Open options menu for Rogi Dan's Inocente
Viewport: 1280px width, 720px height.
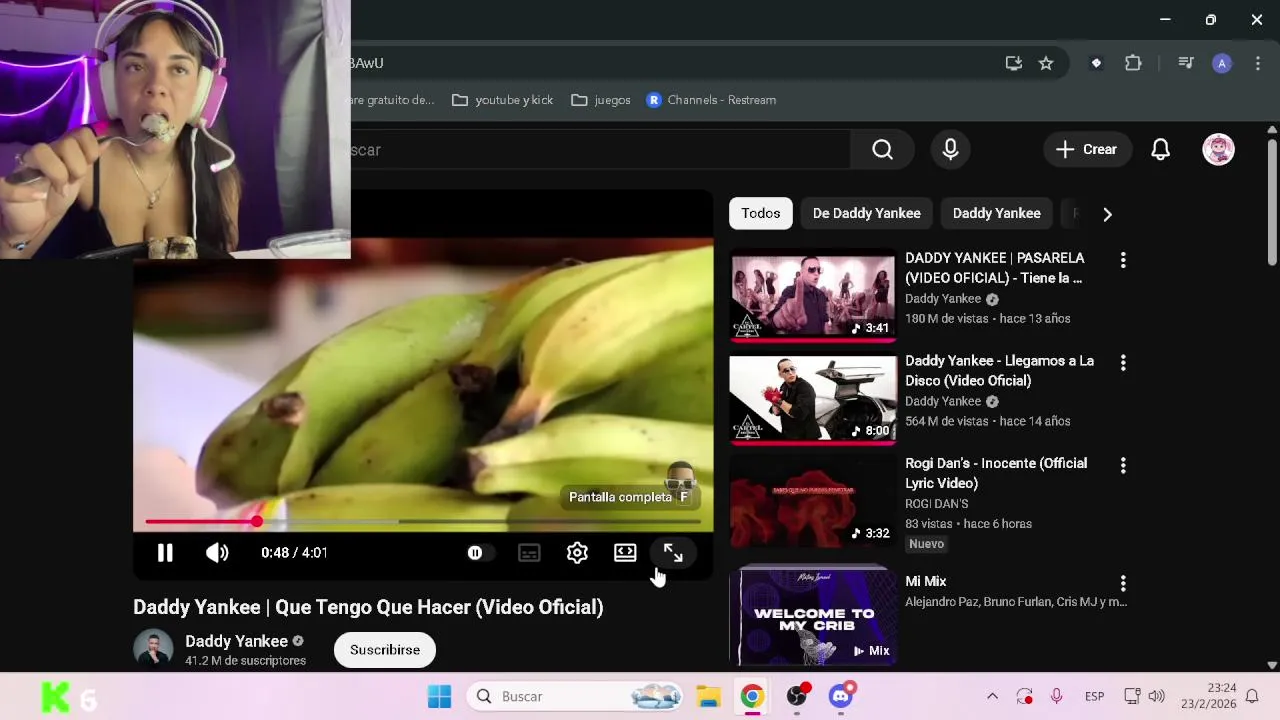pos(1123,466)
